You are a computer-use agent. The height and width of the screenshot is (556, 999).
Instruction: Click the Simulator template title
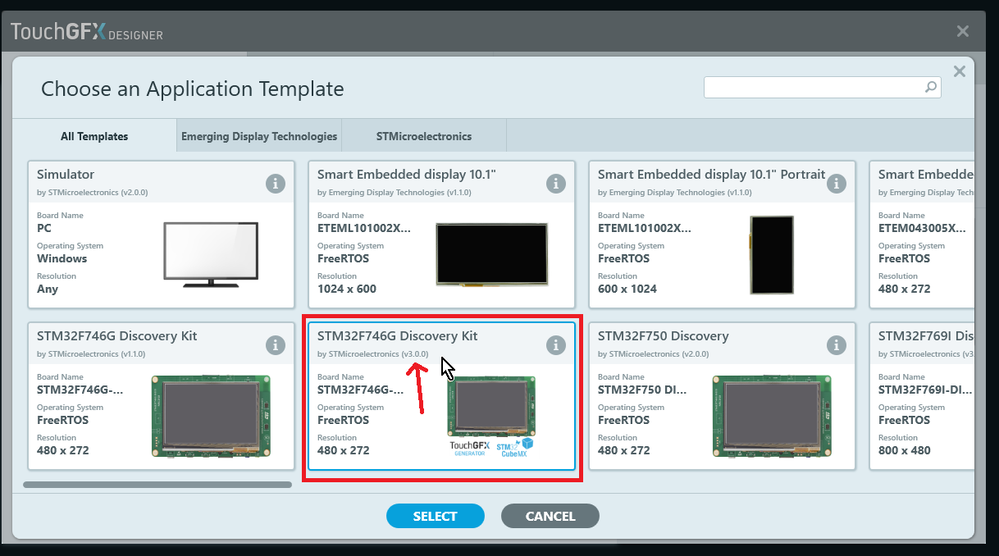click(x=65, y=174)
